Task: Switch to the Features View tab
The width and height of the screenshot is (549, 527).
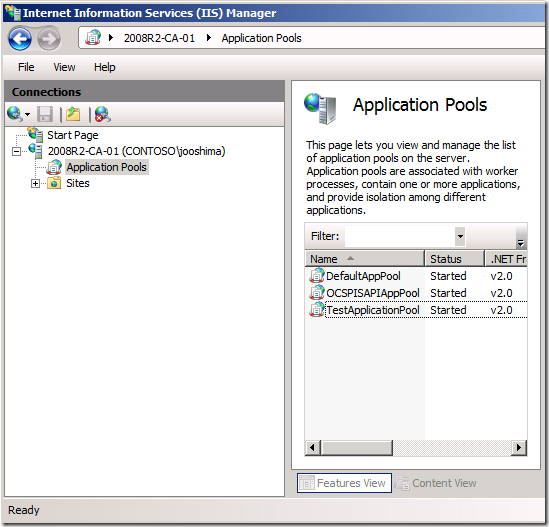Action: pyautogui.click(x=344, y=483)
